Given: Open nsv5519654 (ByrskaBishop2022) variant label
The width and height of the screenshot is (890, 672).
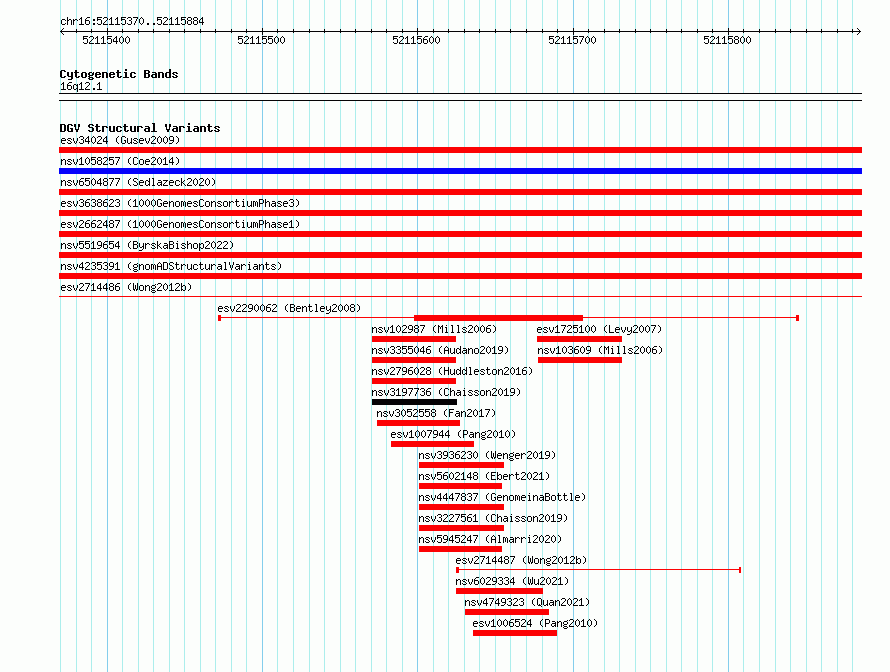Looking at the screenshot, I should (x=147, y=245).
